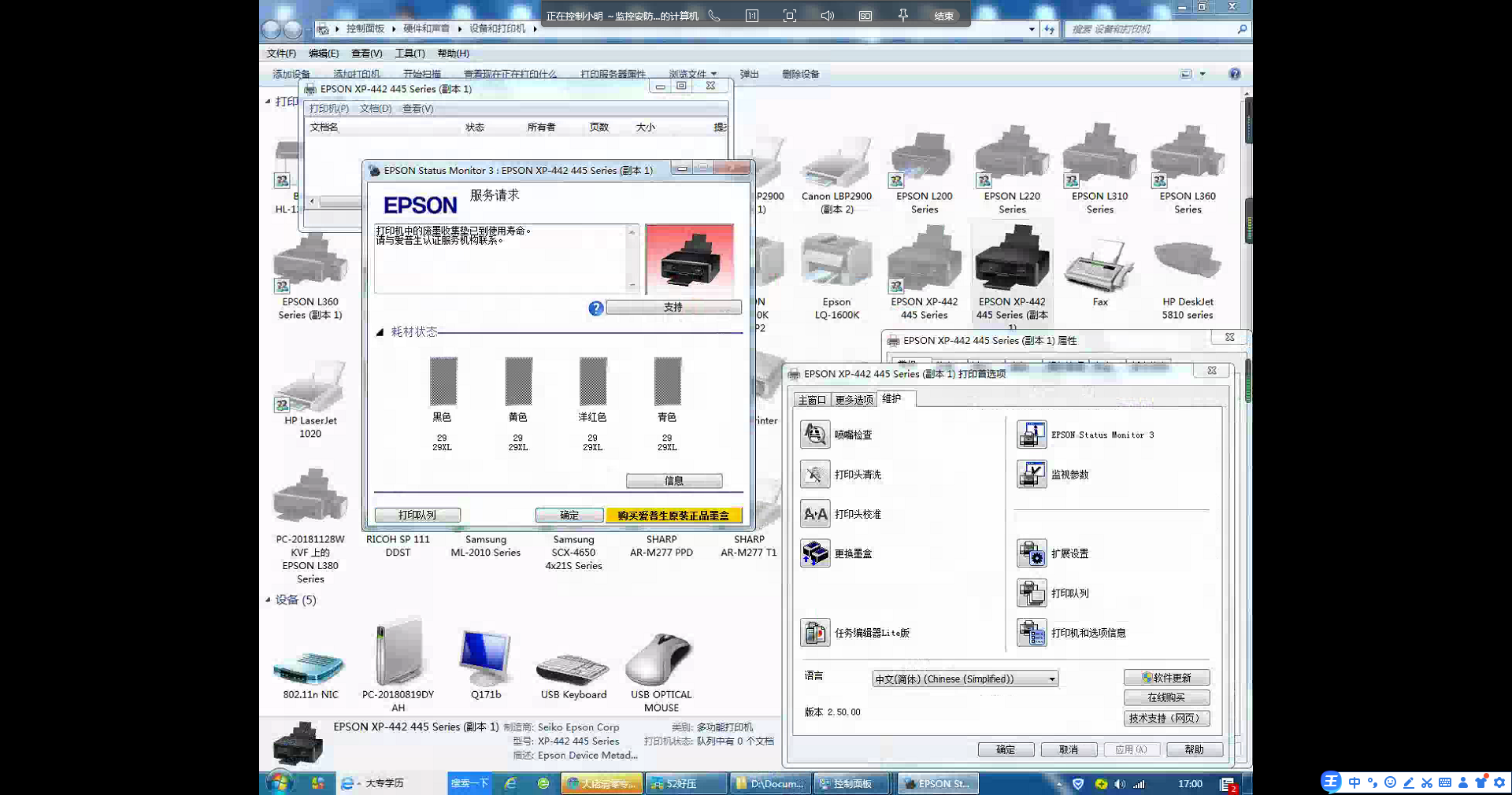Open the 文件(F) menu

(x=281, y=54)
